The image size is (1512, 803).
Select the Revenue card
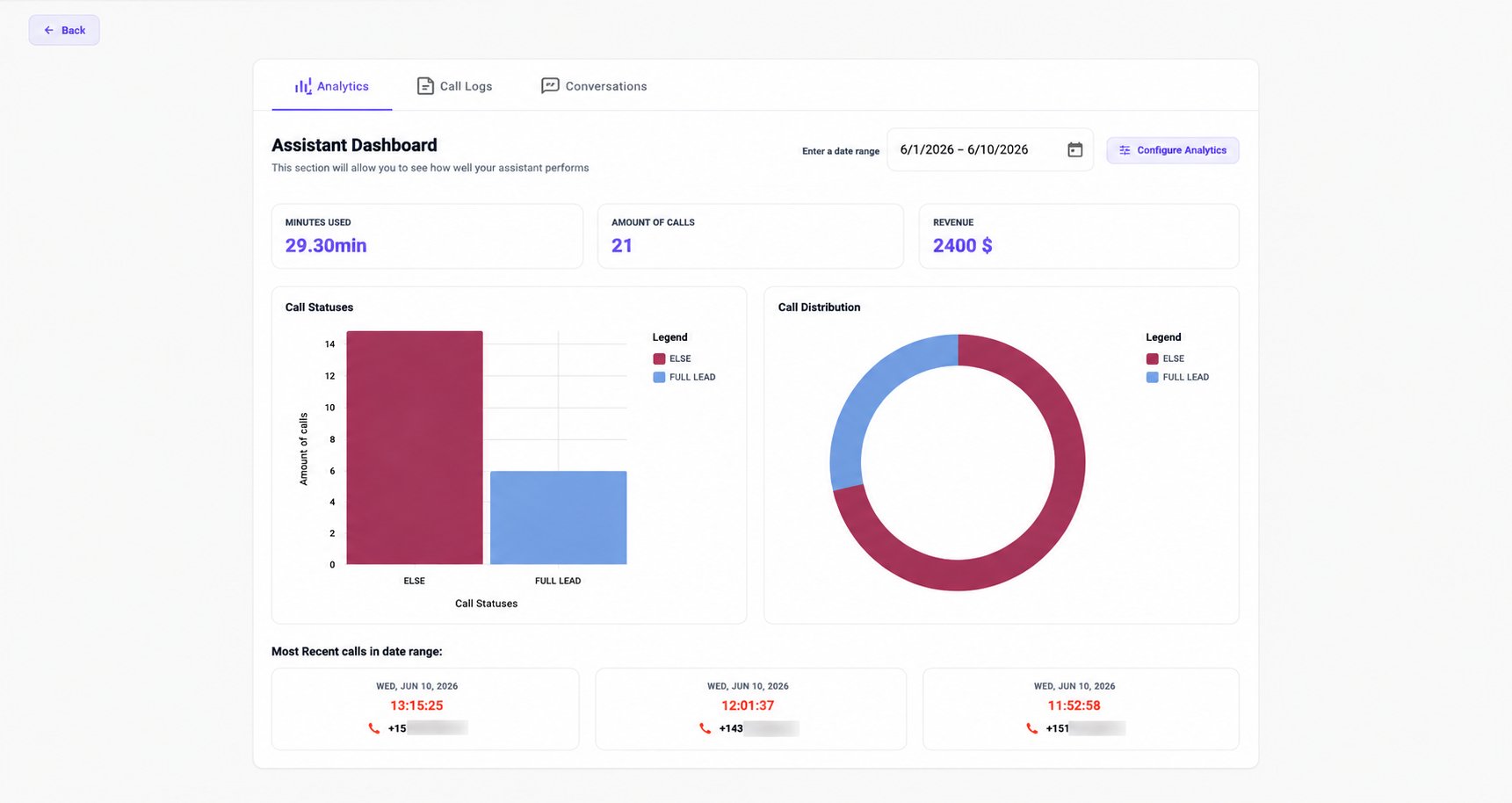coord(1079,236)
